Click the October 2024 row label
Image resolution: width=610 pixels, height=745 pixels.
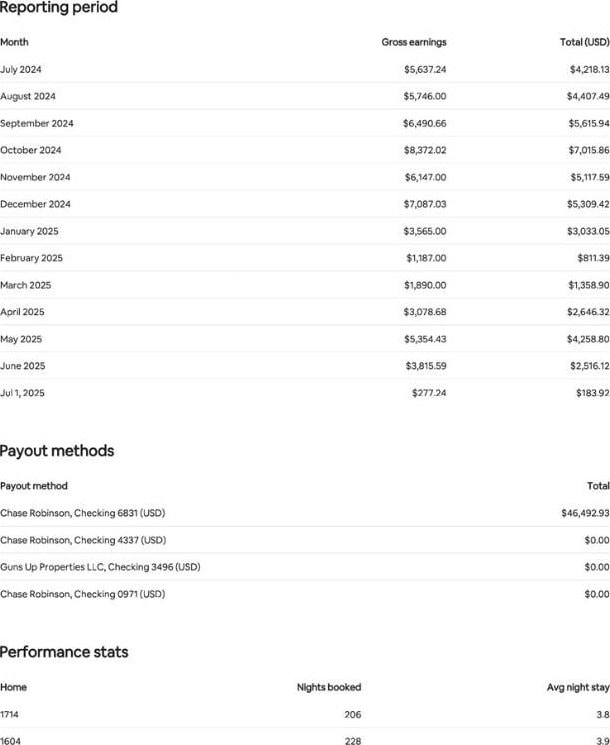(31, 150)
